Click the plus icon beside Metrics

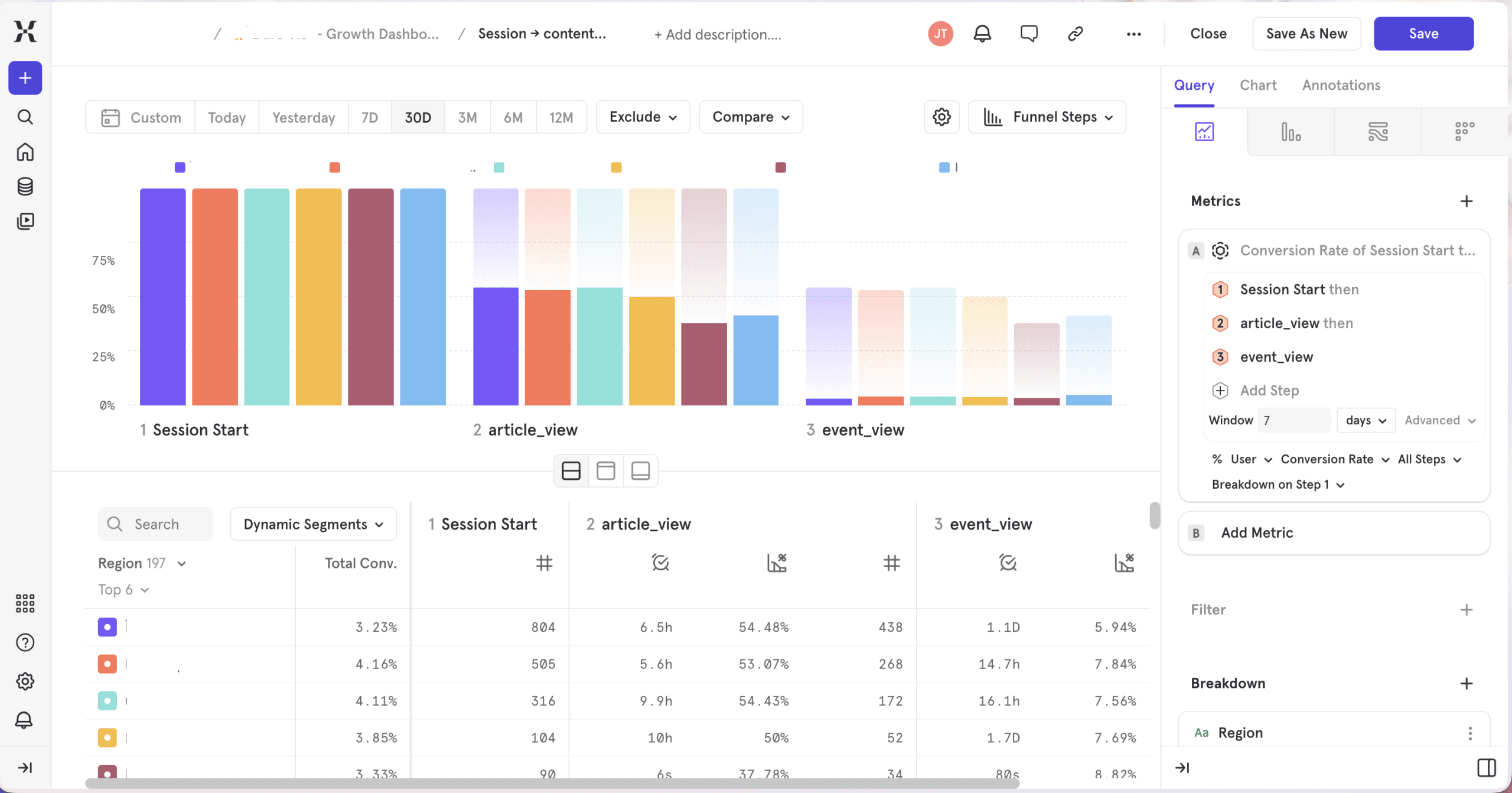[1466, 201]
